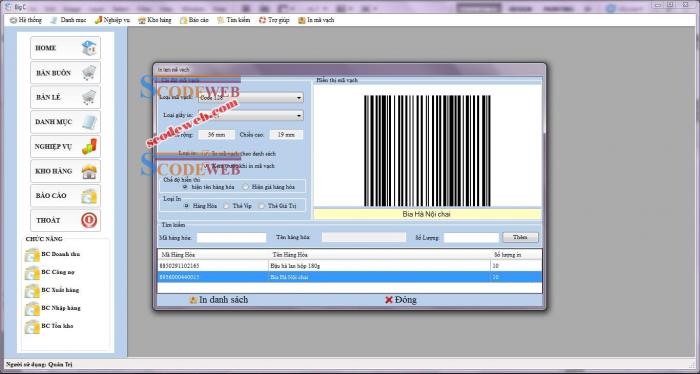The width and height of the screenshot is (700, 374).
Task: Select the Hàng Hóa print type radio
Action: pos(187,206)
